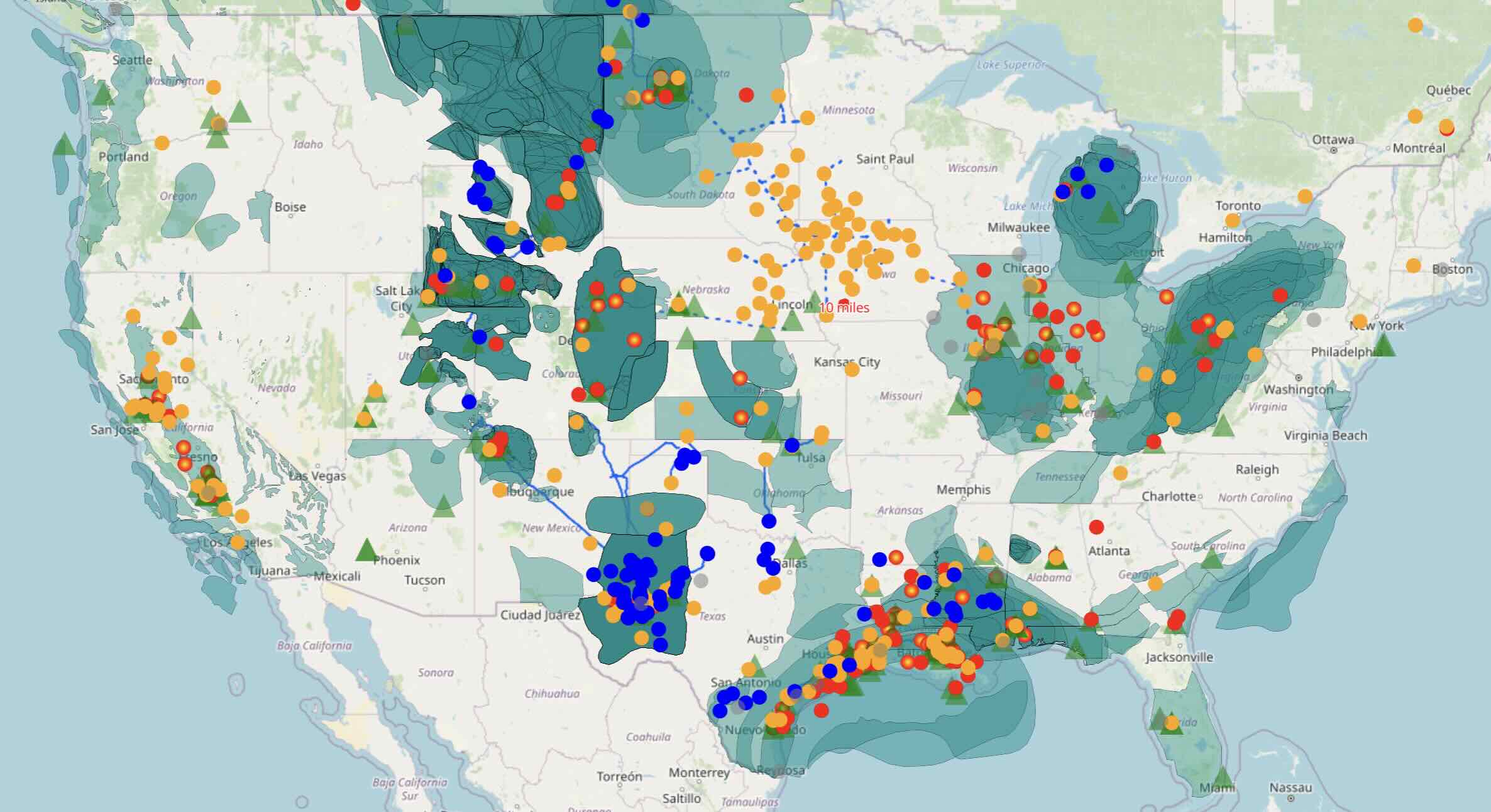The image size is (1491, 812).
Task: Select the Nassau city label
Action: (1290, 787)
